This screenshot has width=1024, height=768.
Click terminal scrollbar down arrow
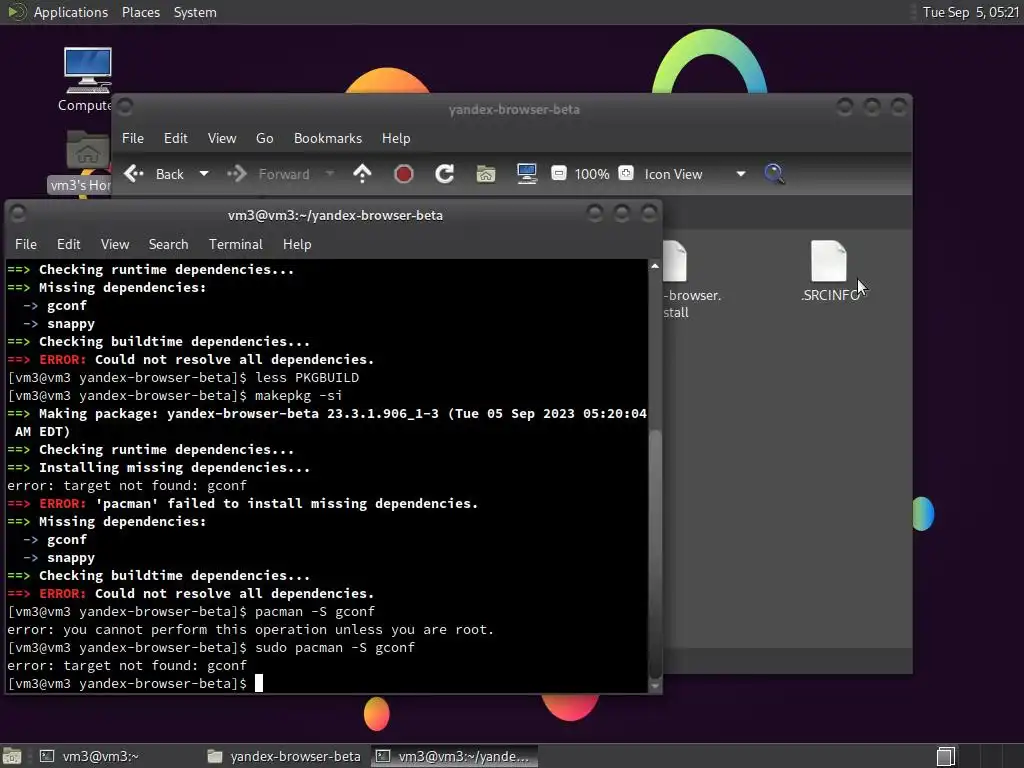[x=655, y=686]
